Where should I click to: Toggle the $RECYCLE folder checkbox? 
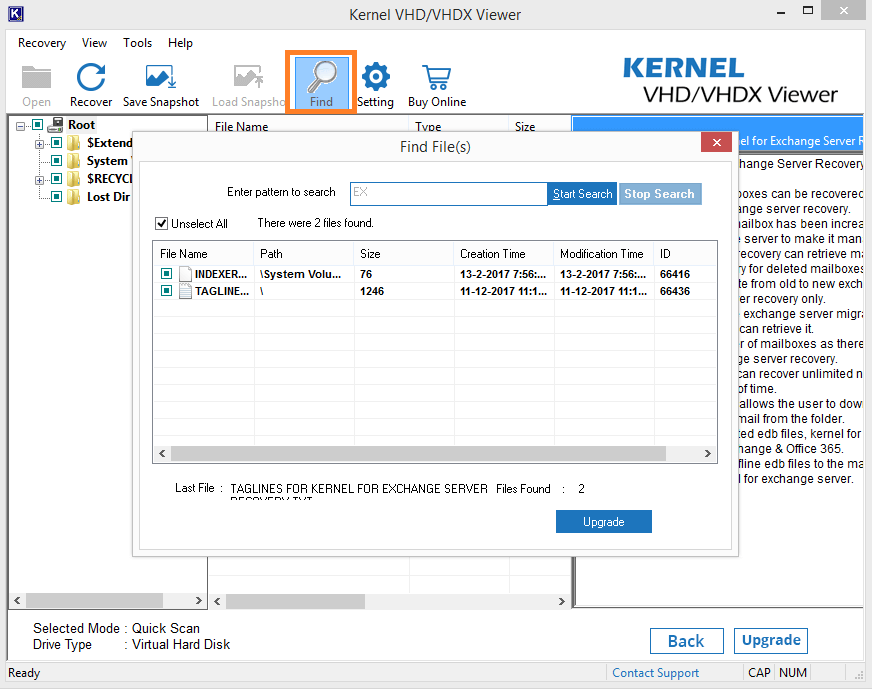point(56,178)
